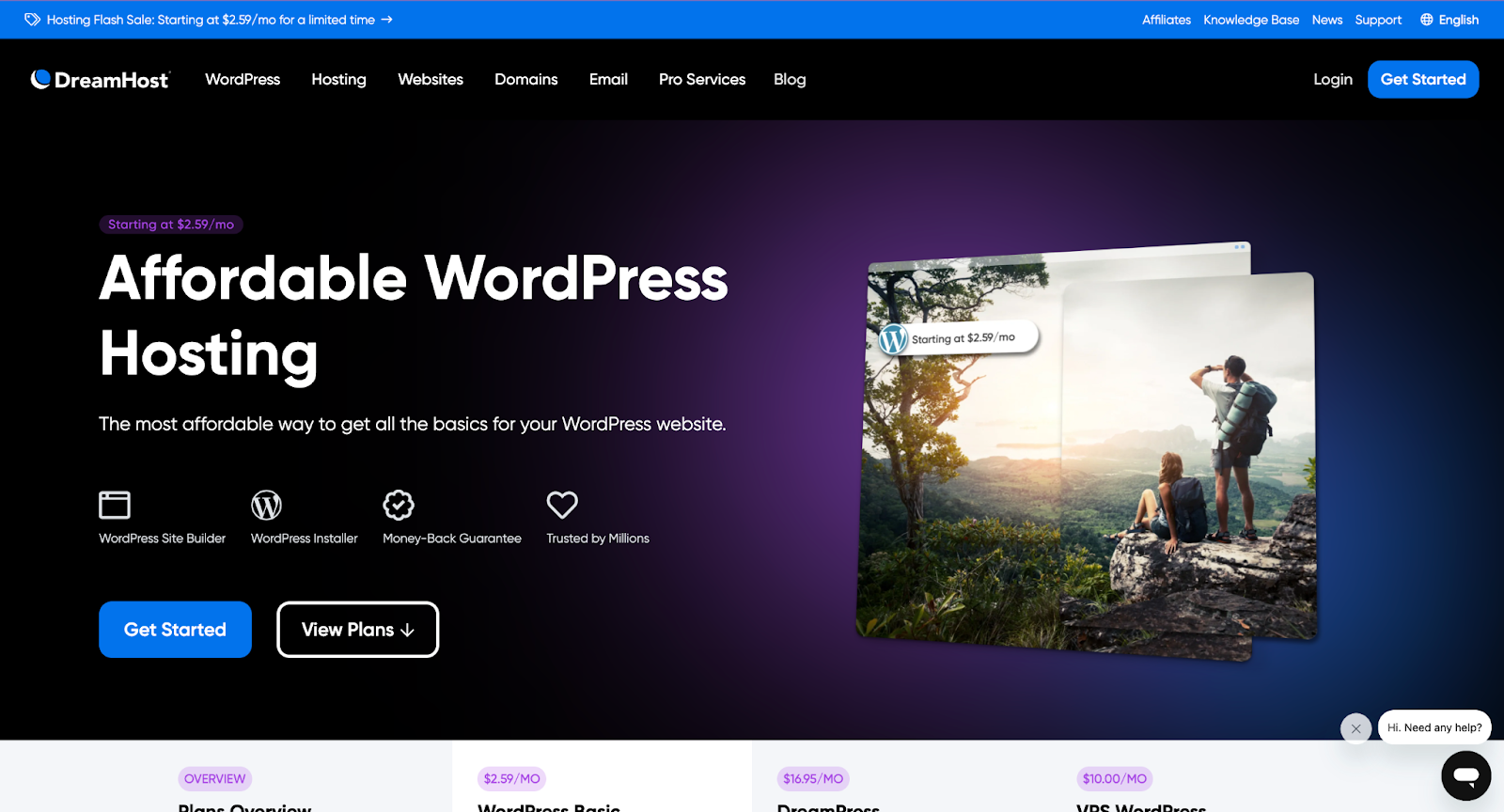
Task: Open the live chat bubble icon
Action: coord(1465,775)
